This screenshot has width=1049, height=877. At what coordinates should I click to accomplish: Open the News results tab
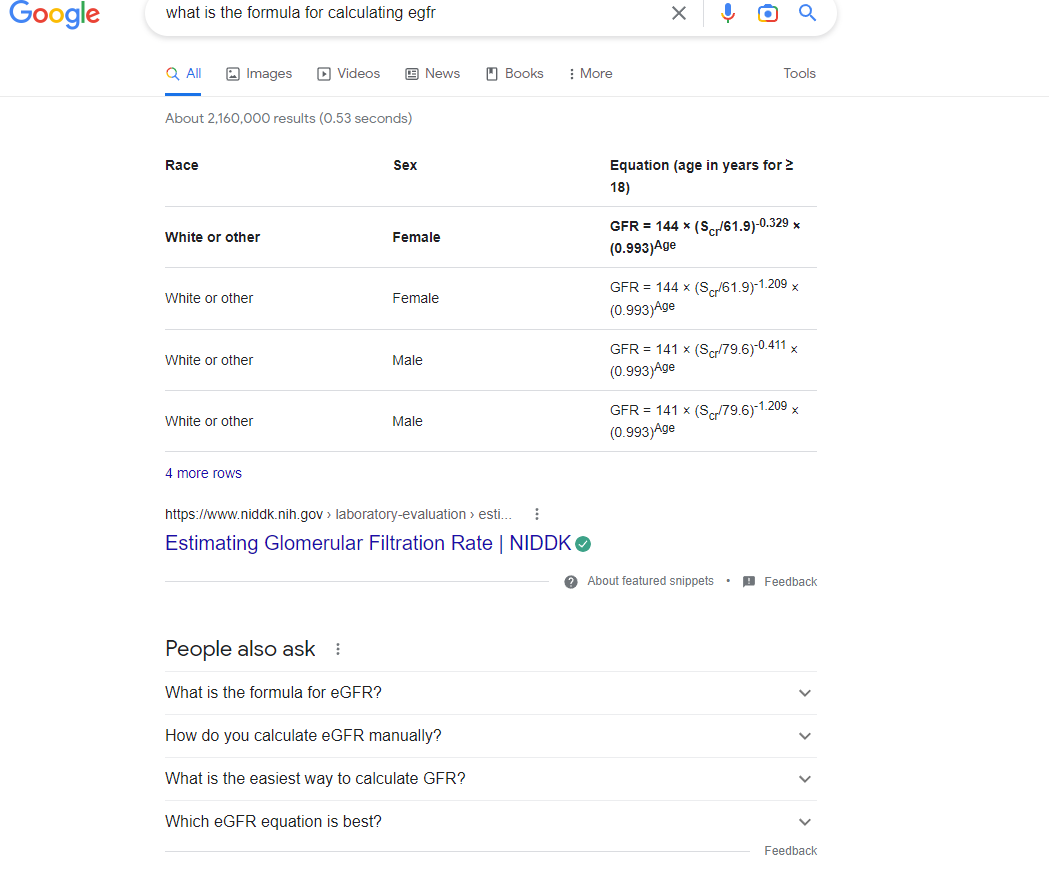tap(432, 74)
